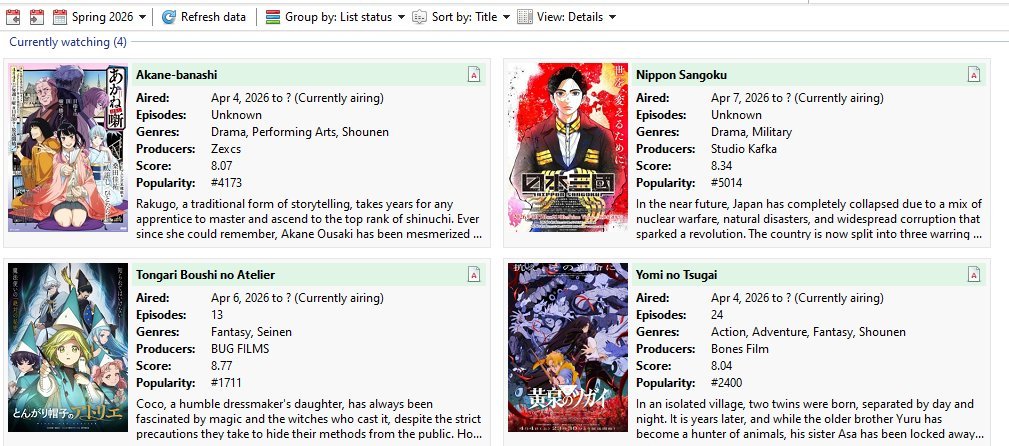This screenshot has width=1009, height=446.
Task: Click the popularity rank #5014
Action: coord(727,183)
